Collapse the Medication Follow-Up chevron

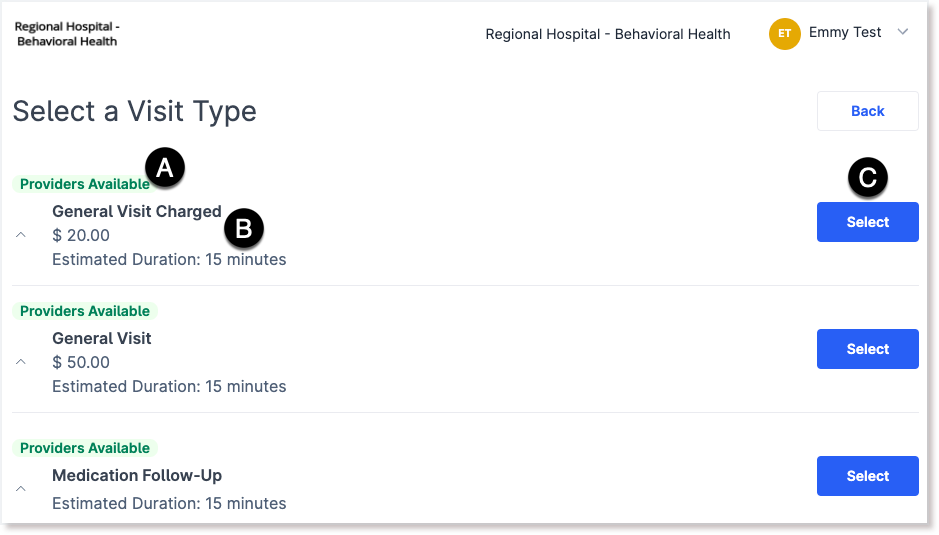click(20, 489)
